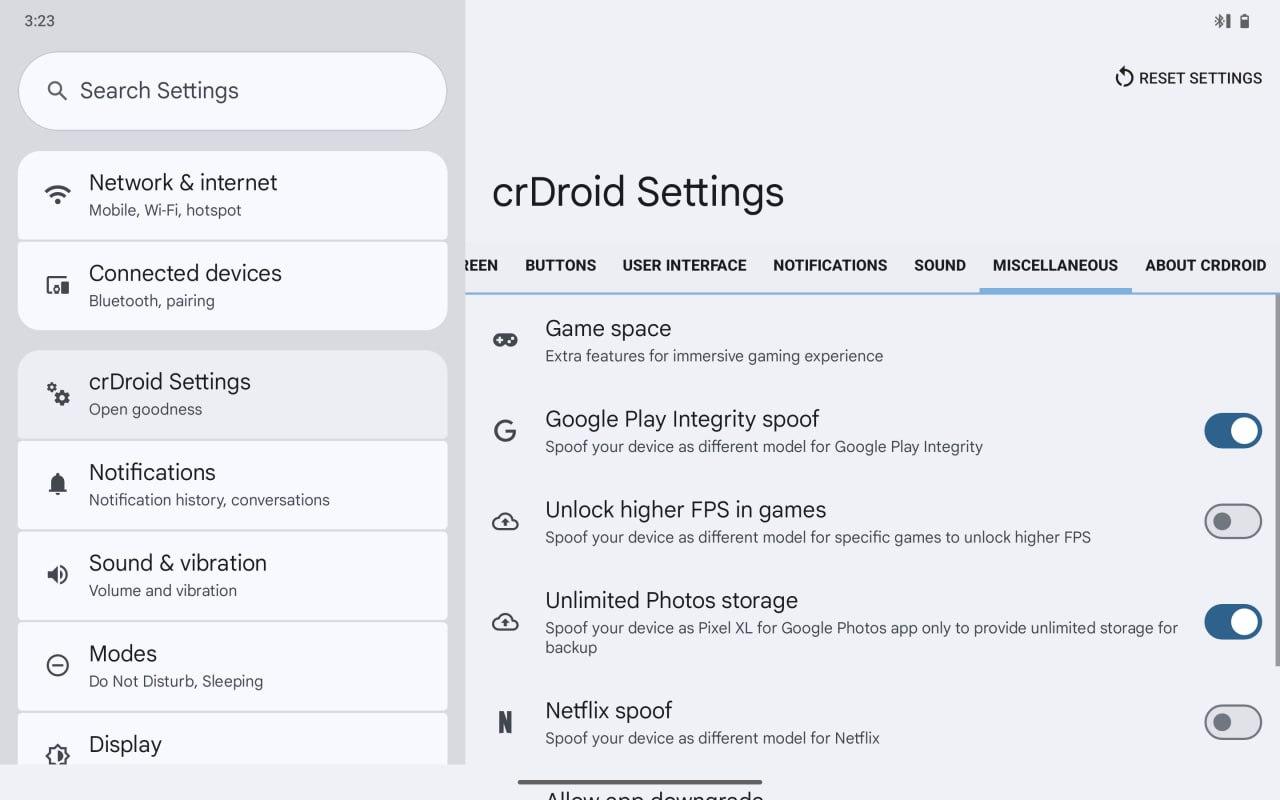Click the Netflix spoof title text
The height and width of the screenshot is (800, 1280).
609,710
